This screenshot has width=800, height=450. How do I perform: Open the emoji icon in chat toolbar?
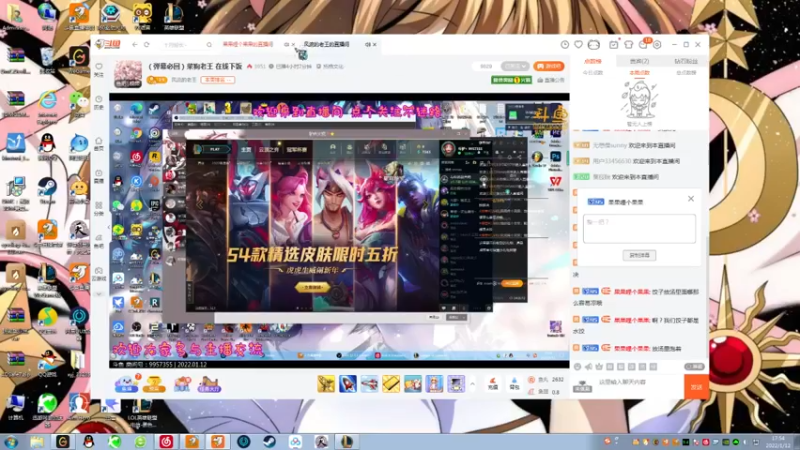click(578, 366)
